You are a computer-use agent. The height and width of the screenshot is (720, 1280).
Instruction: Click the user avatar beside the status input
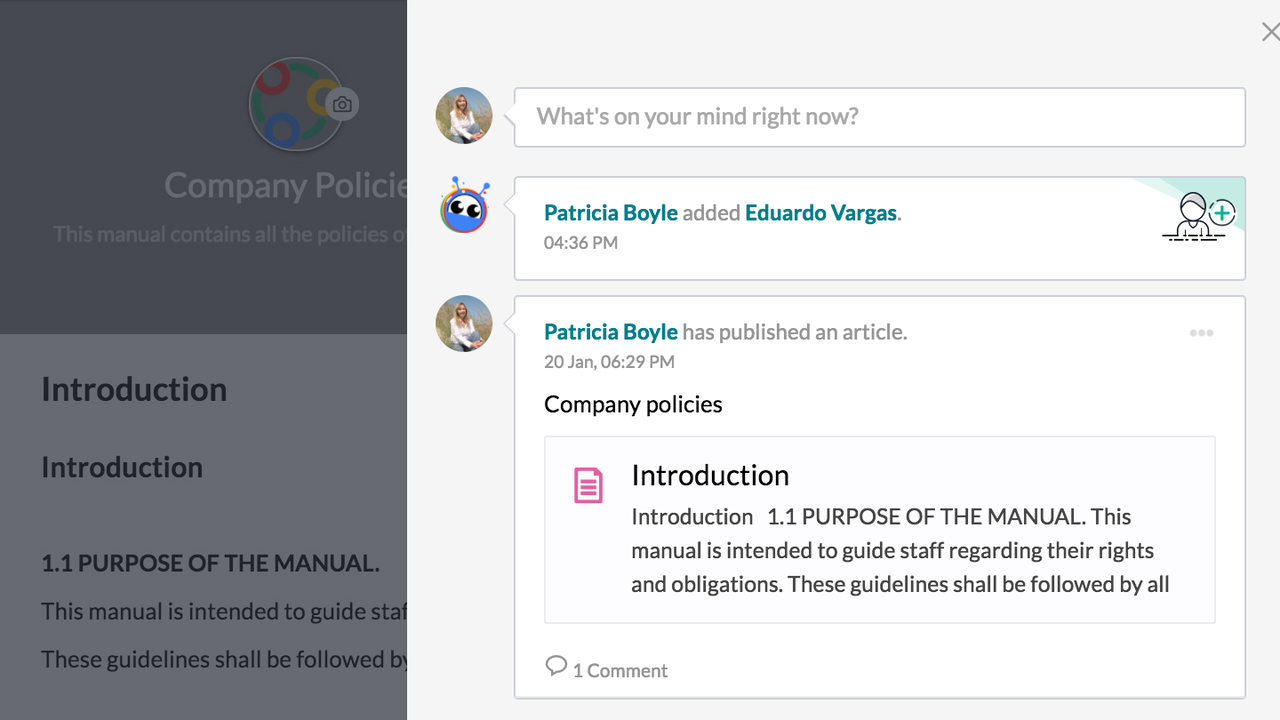(x=464, y=116)
